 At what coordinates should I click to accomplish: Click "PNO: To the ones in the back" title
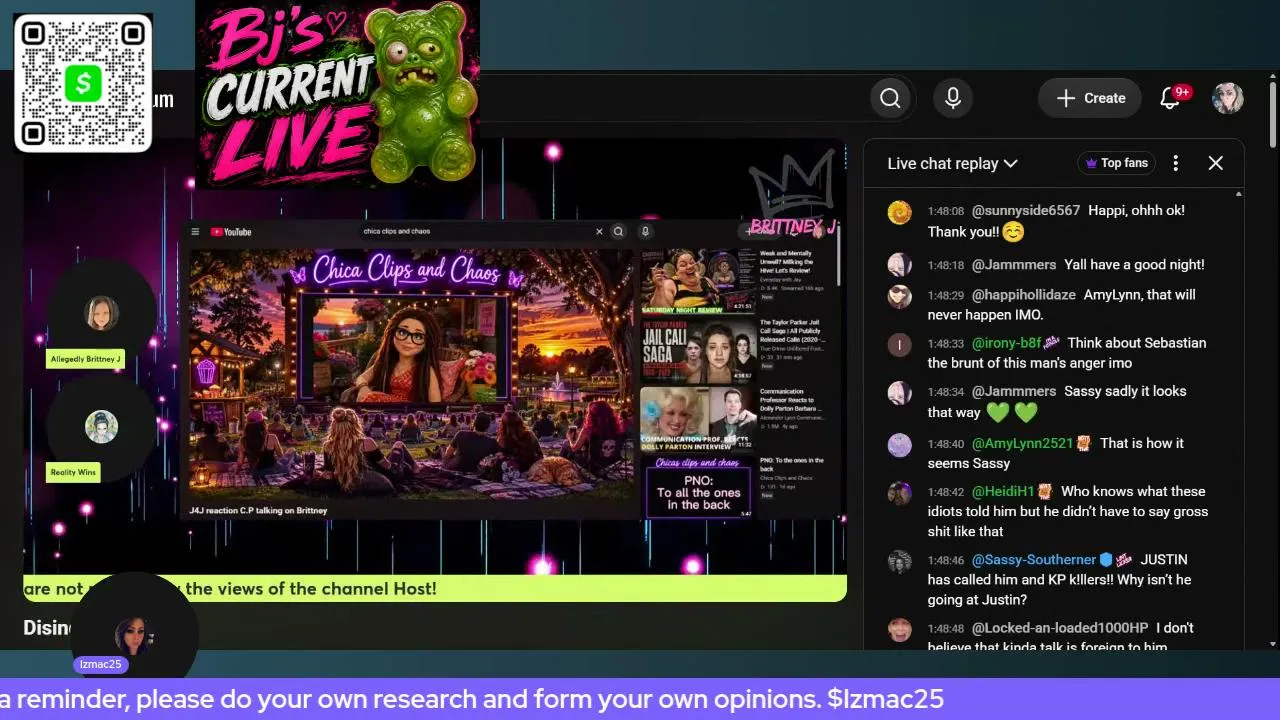coord(792,465)
